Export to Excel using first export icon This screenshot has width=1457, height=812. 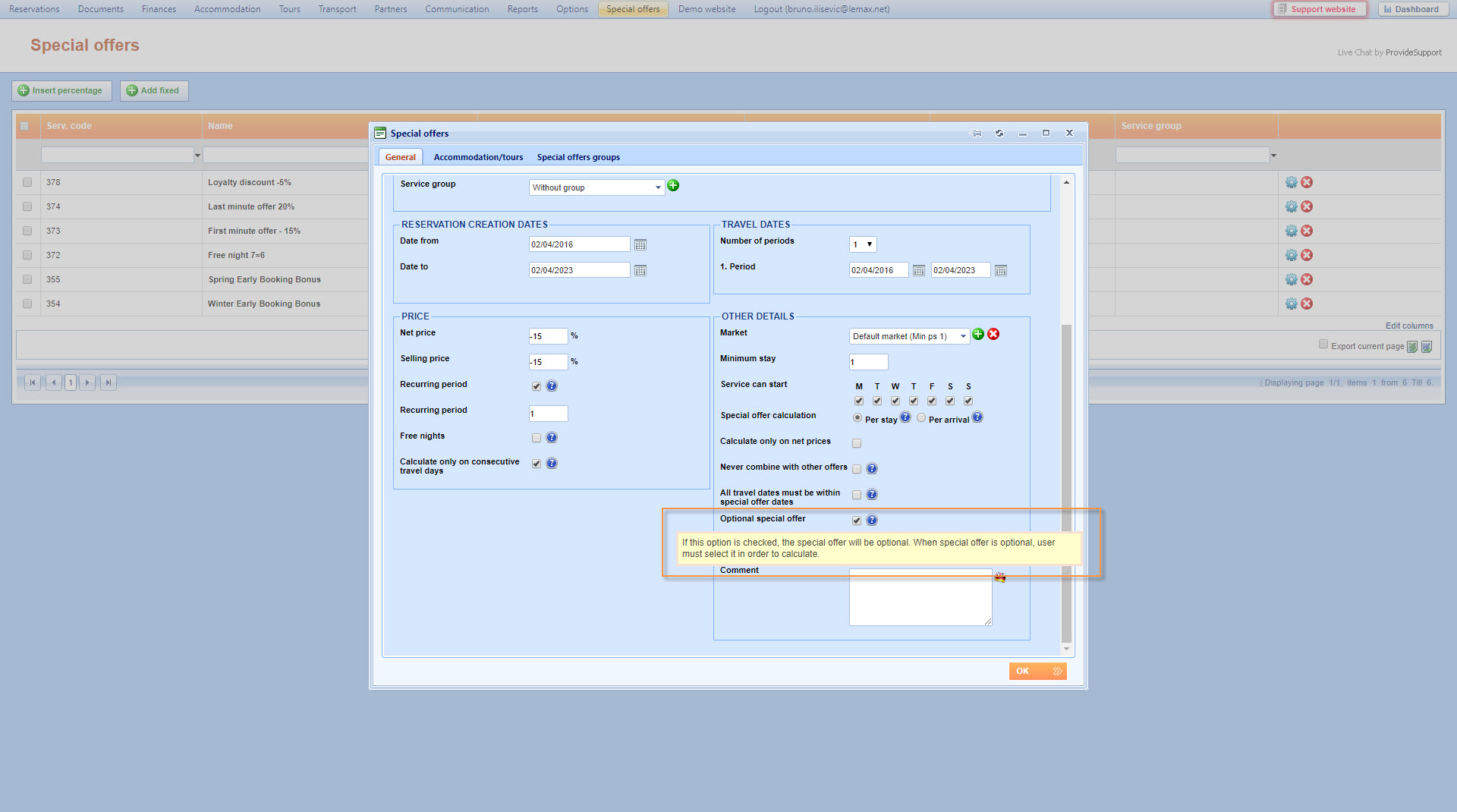(1412, 346)
